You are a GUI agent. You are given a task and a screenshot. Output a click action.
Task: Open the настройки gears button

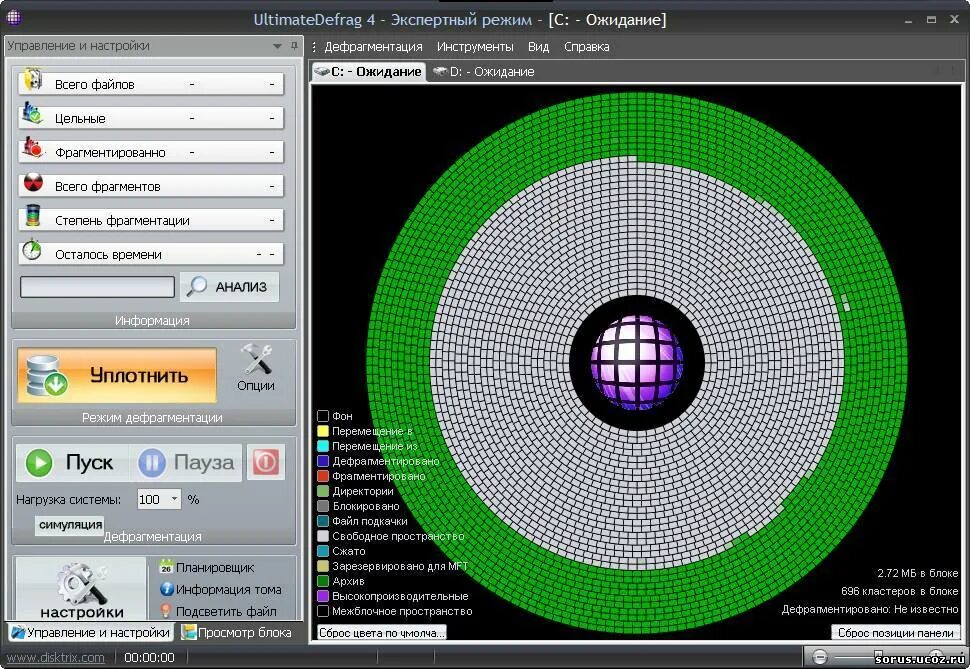tap(81, 589)
